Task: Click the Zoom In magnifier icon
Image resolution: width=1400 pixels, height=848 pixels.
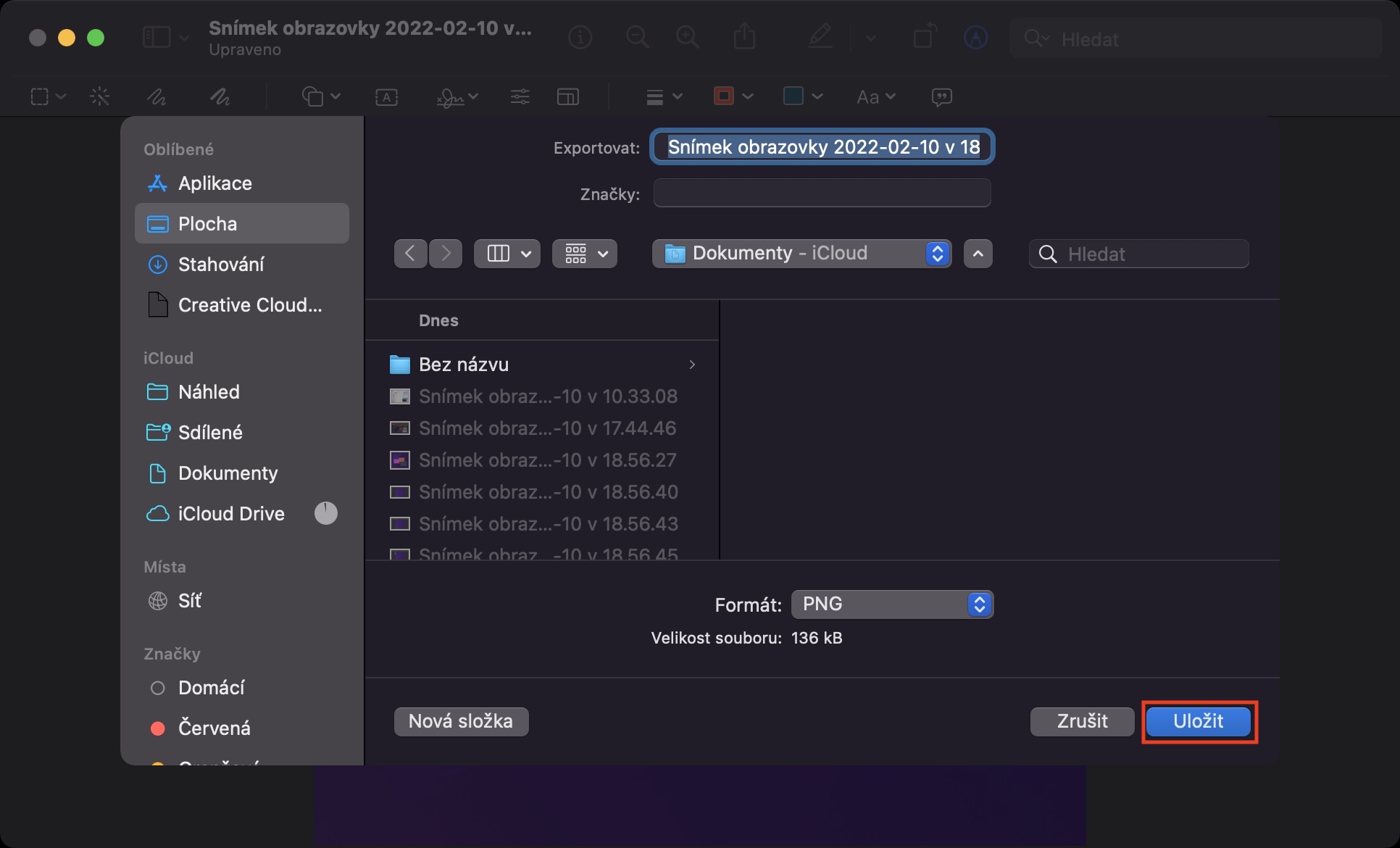Action: pyautogui.click(x=687, y=37)
